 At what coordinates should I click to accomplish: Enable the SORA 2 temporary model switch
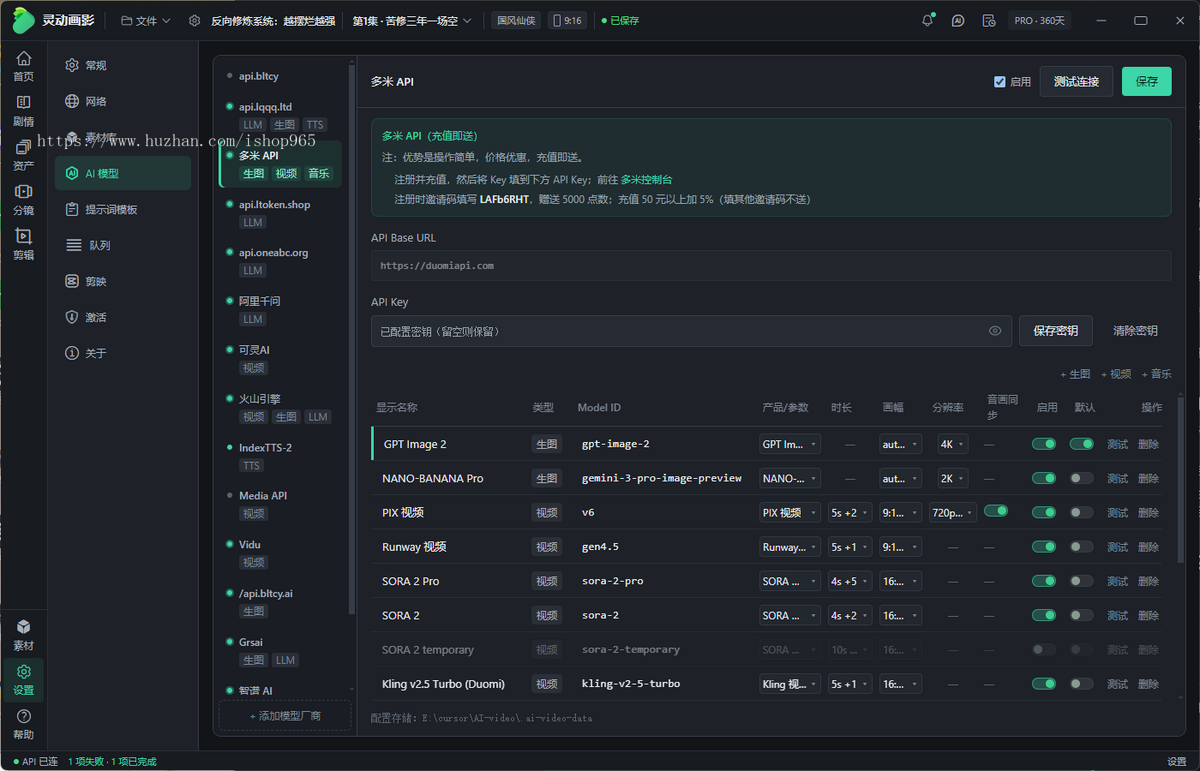click(x=1044, y=649)
